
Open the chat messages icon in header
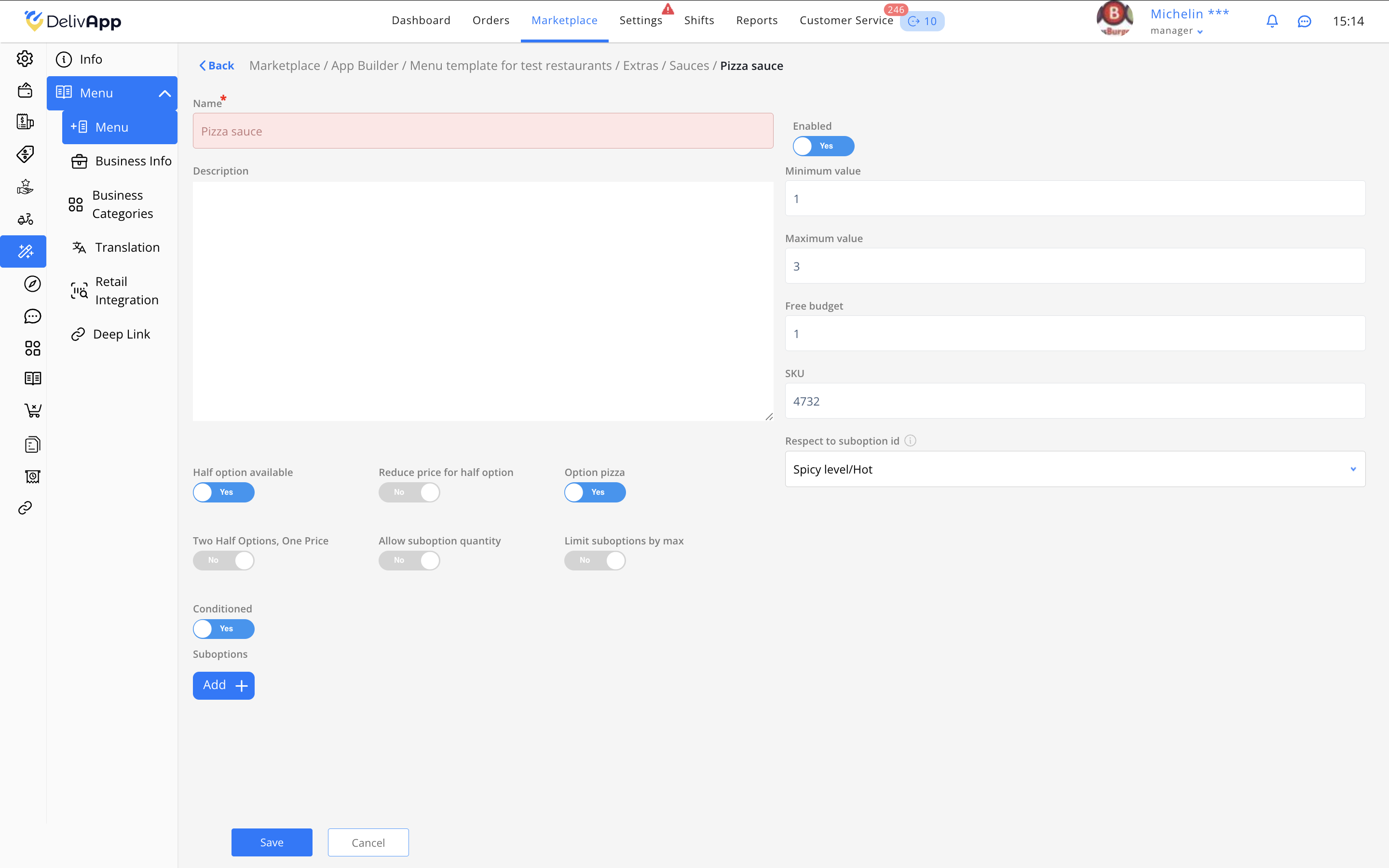1304,21
